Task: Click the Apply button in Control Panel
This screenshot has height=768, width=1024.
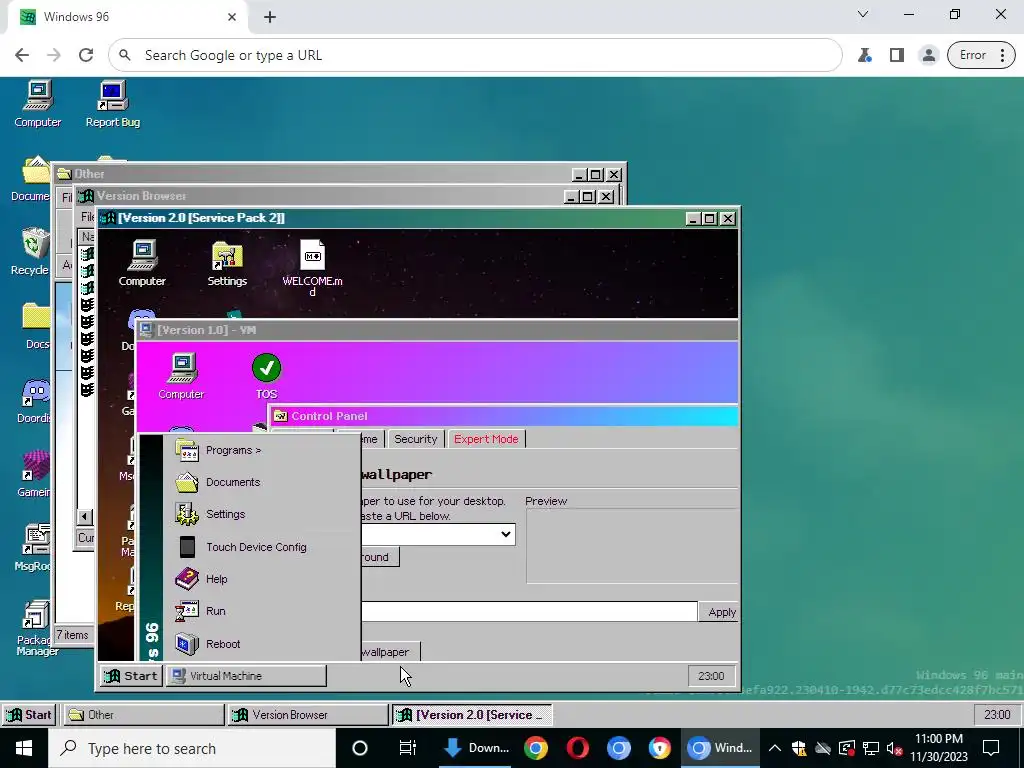Action: 721,612
